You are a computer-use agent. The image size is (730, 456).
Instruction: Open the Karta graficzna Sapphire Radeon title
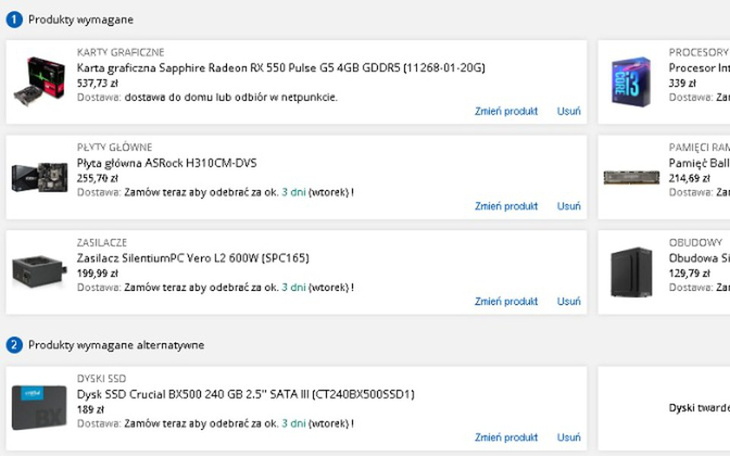(281, 68)
